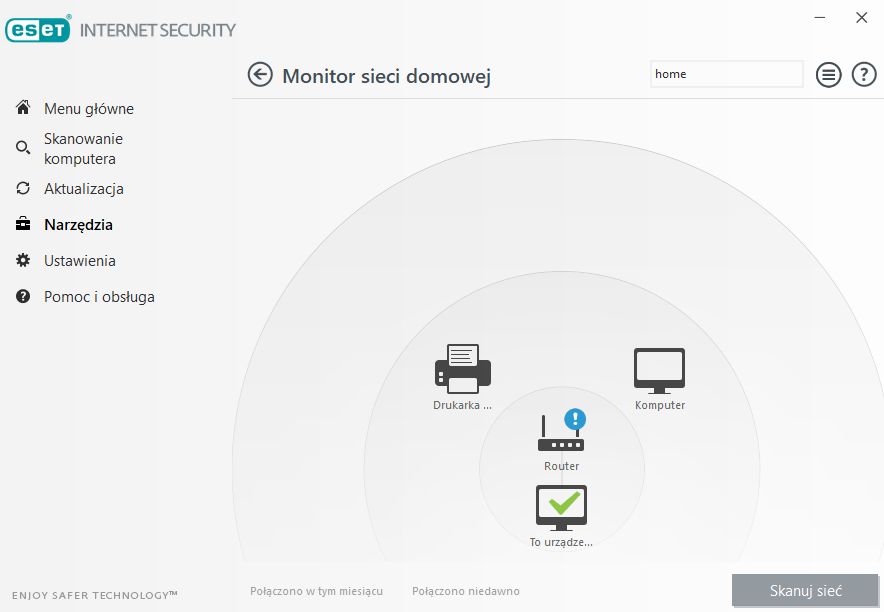Click the Router label text
884x612 pixels.
tap(562, 466)
